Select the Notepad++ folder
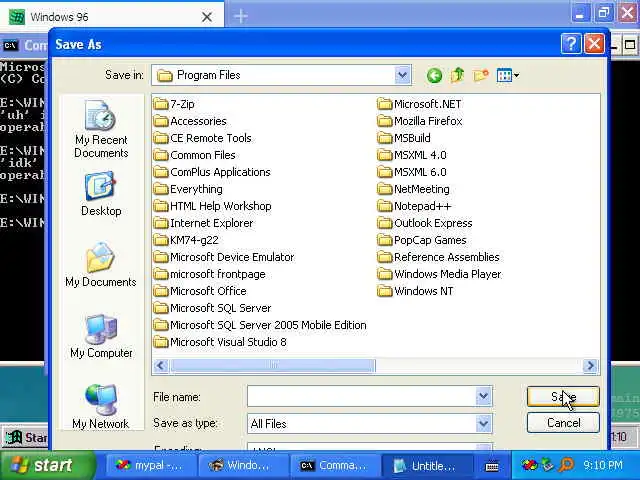The width and height of the screenshot is (640, 480). [x=415, y=206]
